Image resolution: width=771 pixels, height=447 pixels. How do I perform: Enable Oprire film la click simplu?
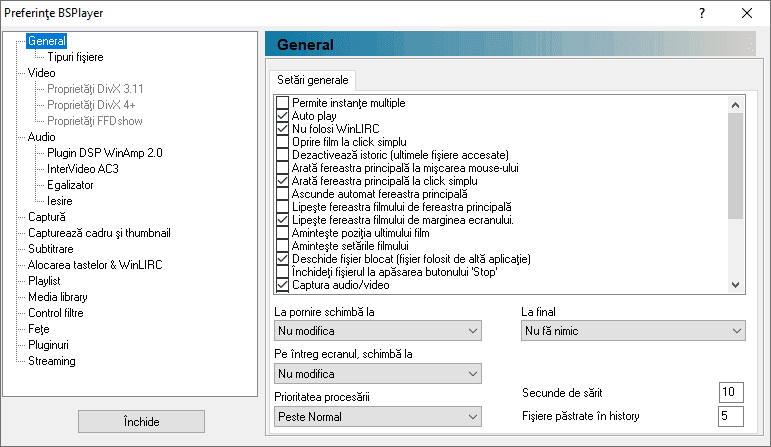click(x=282, y=142)
